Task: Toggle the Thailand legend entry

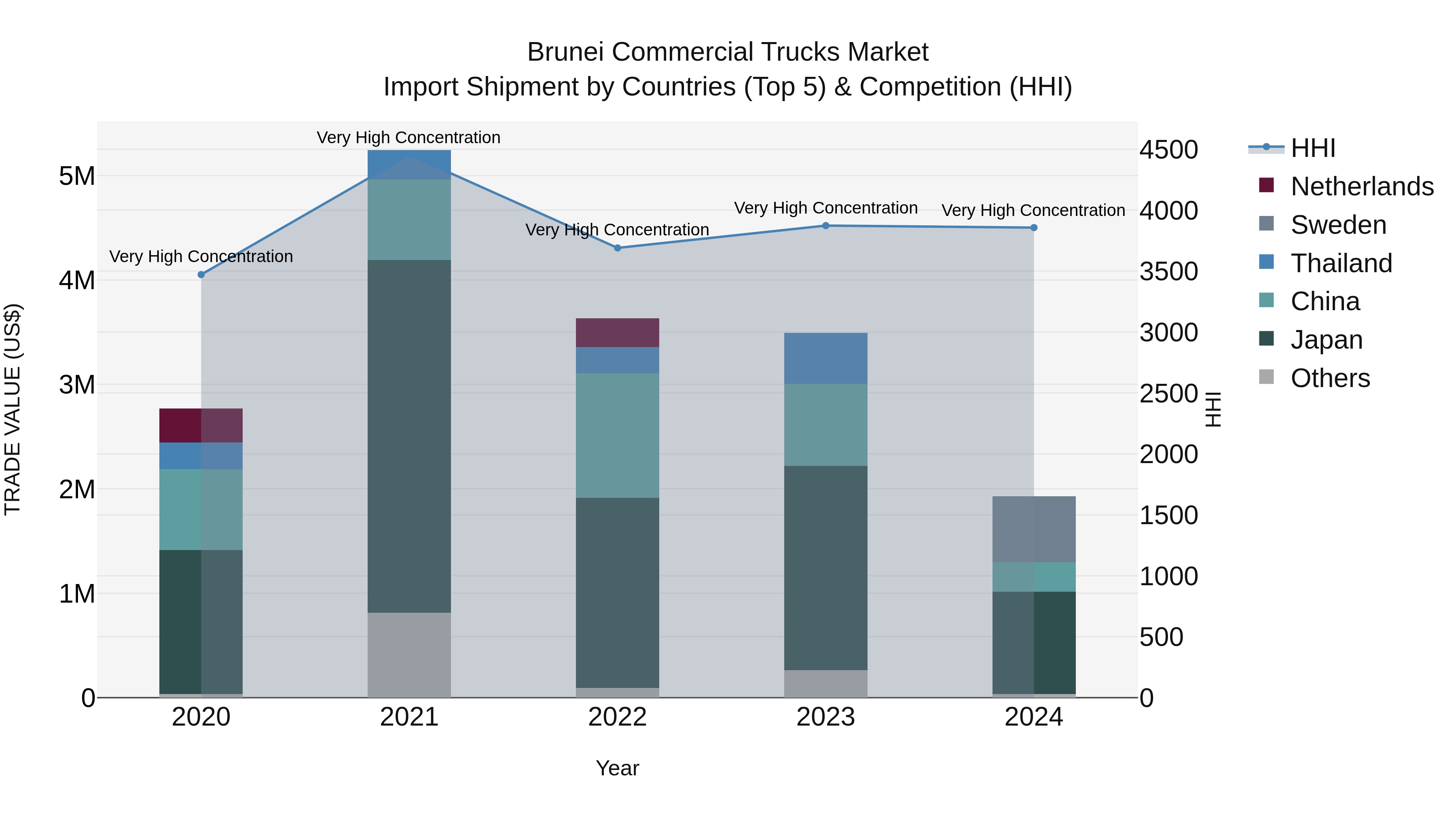Action: coord(1325,263)
